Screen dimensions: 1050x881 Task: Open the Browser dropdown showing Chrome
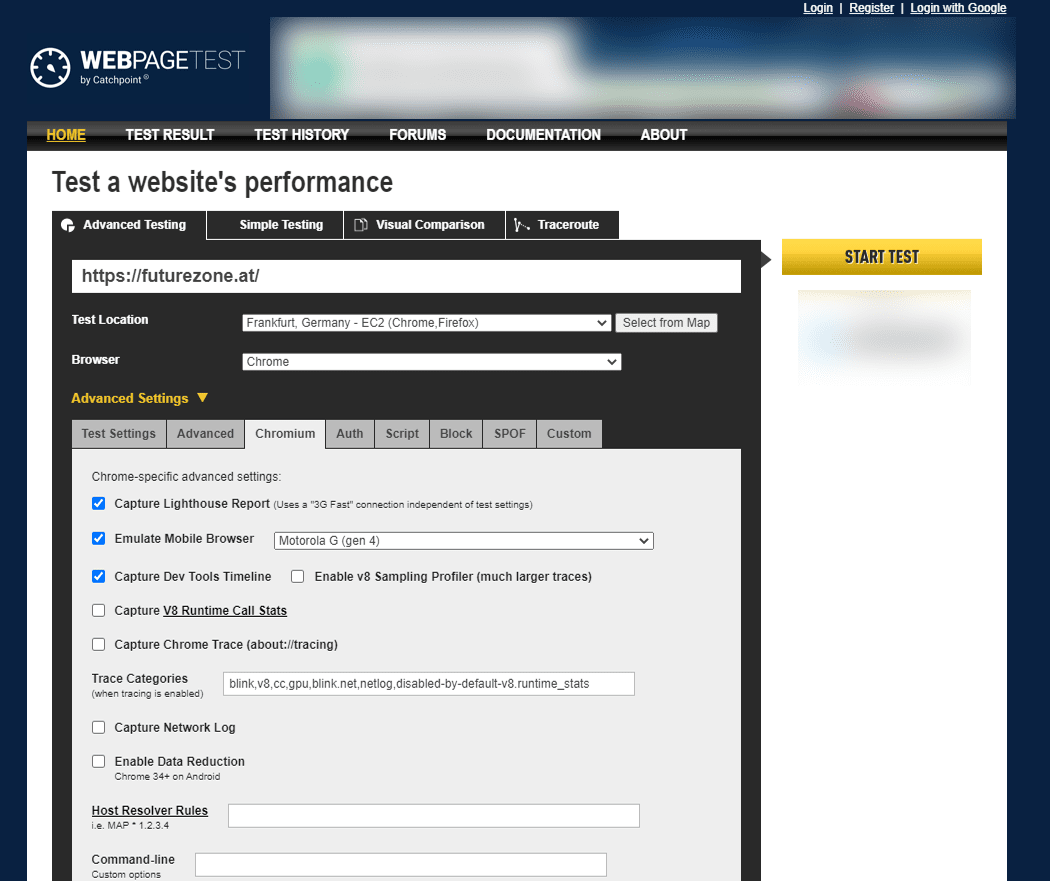pos(432,362)
